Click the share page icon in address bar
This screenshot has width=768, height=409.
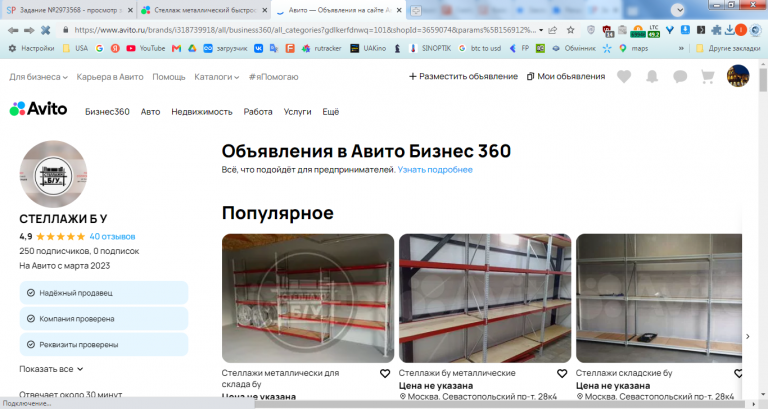[553, 30]
